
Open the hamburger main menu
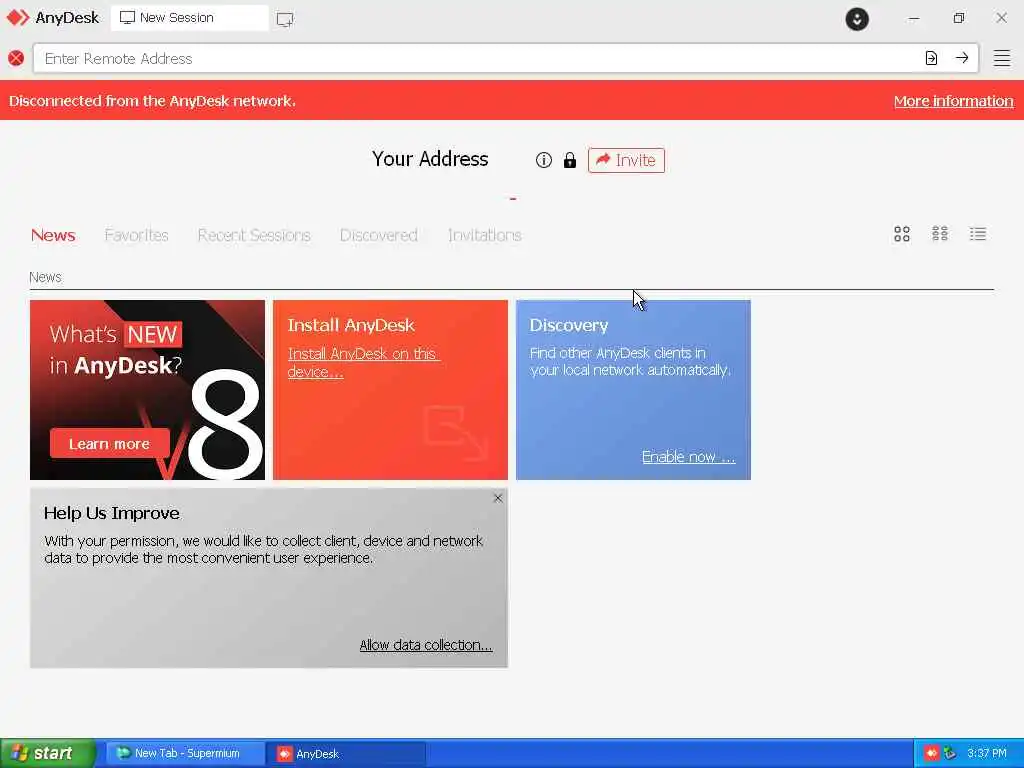pyautogui.click(x=1002, y=58)
